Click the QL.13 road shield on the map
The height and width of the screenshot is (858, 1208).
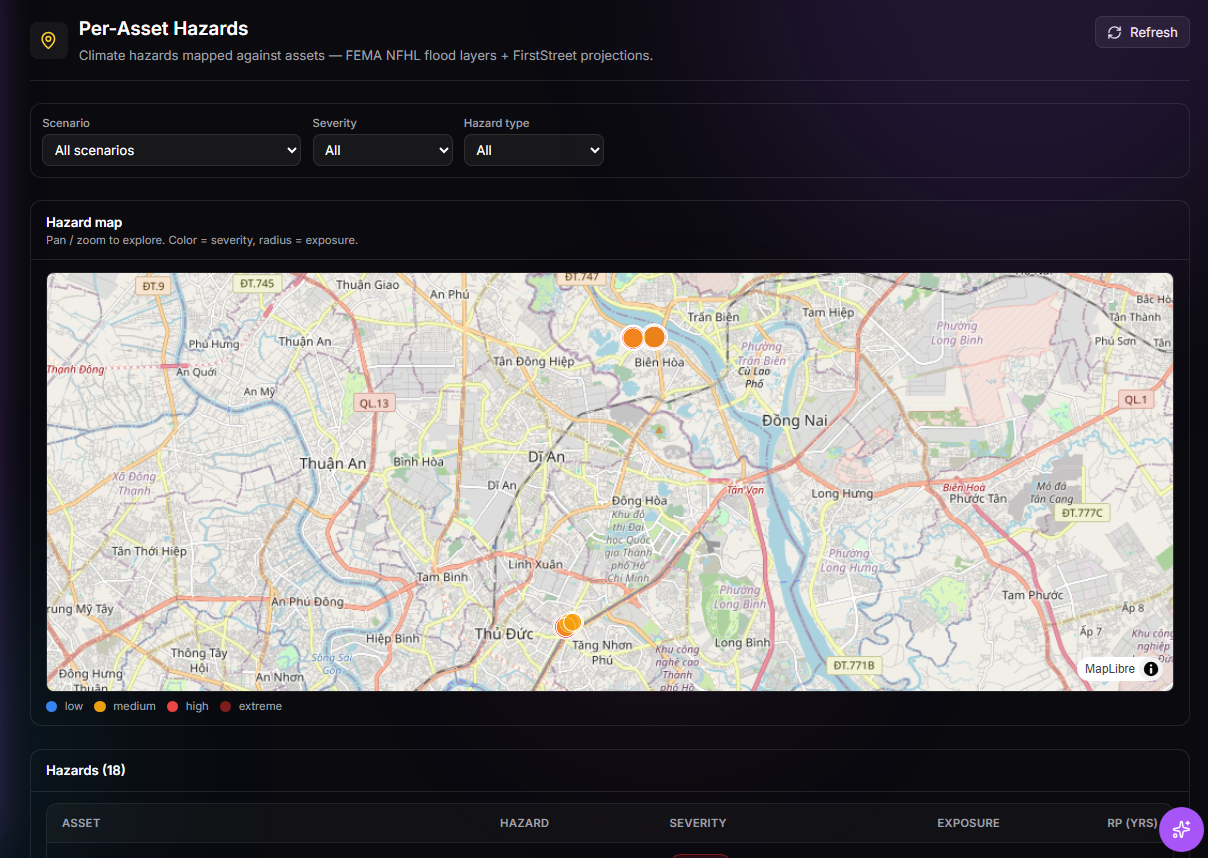click(375, 403)
